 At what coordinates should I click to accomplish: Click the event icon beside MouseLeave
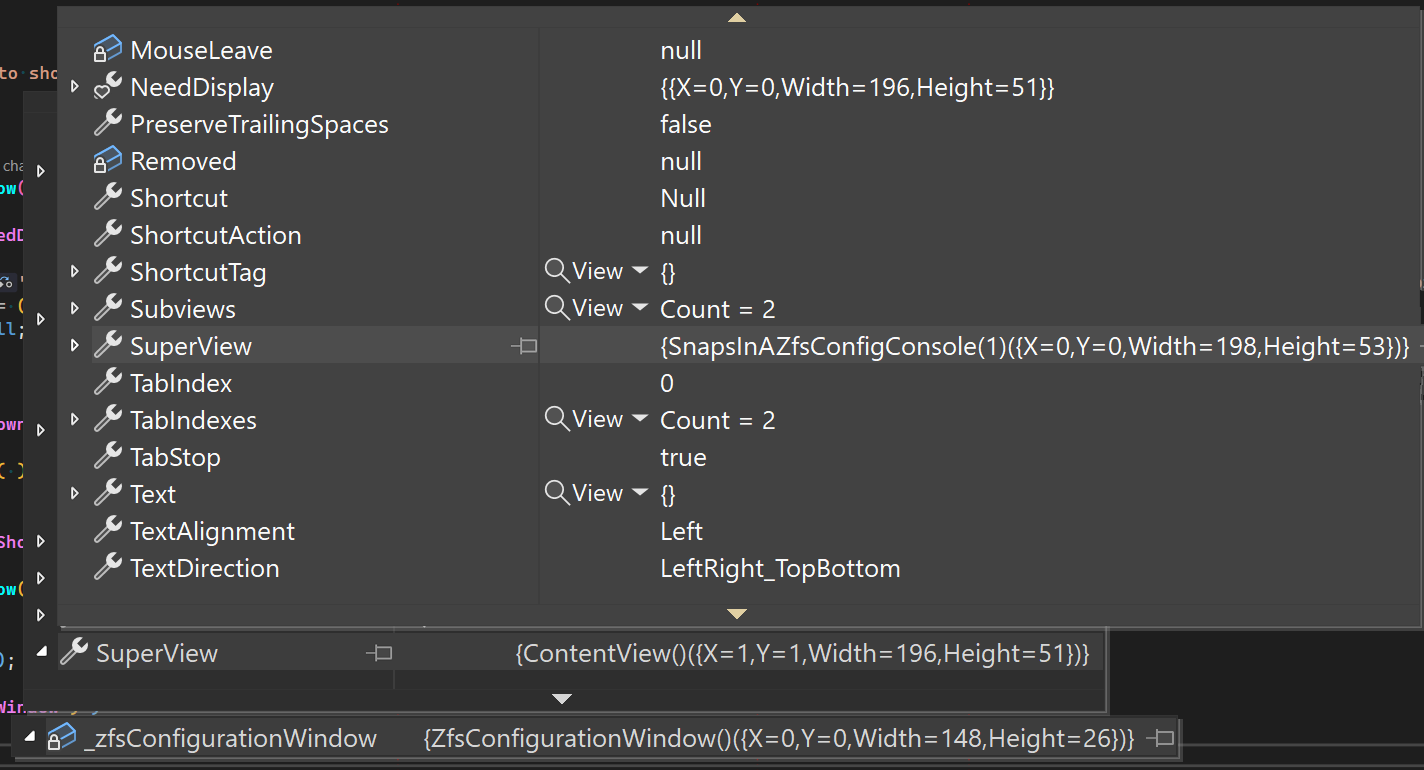click(x=107, y=49)
